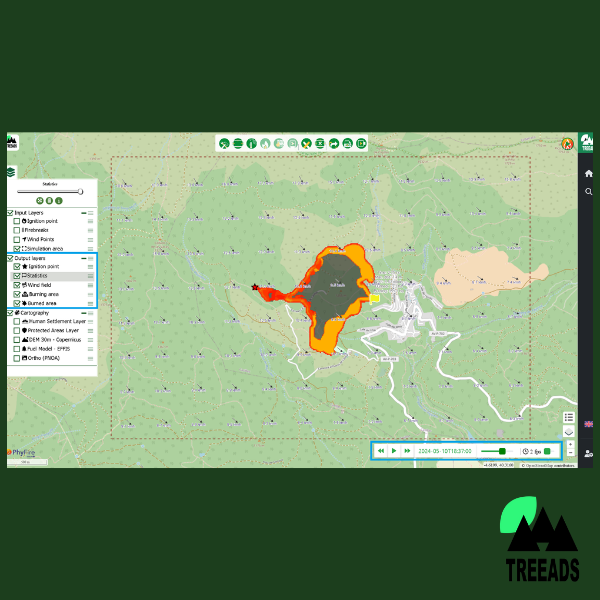The width and height of the screenshot is (600, 600).
Task: Toggle the Burned area layer checkbox
Action: tap(17, 303)
